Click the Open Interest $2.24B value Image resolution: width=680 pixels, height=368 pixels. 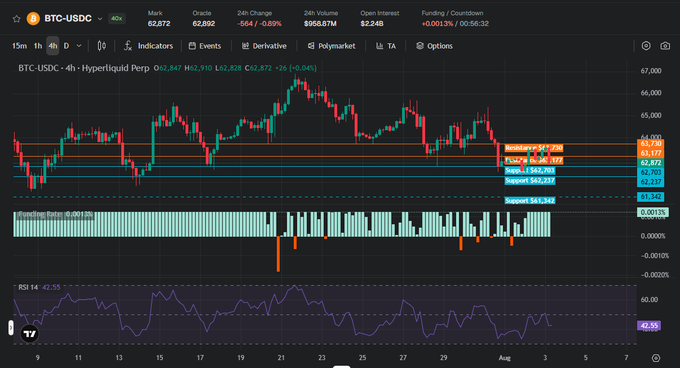(372, 23)
